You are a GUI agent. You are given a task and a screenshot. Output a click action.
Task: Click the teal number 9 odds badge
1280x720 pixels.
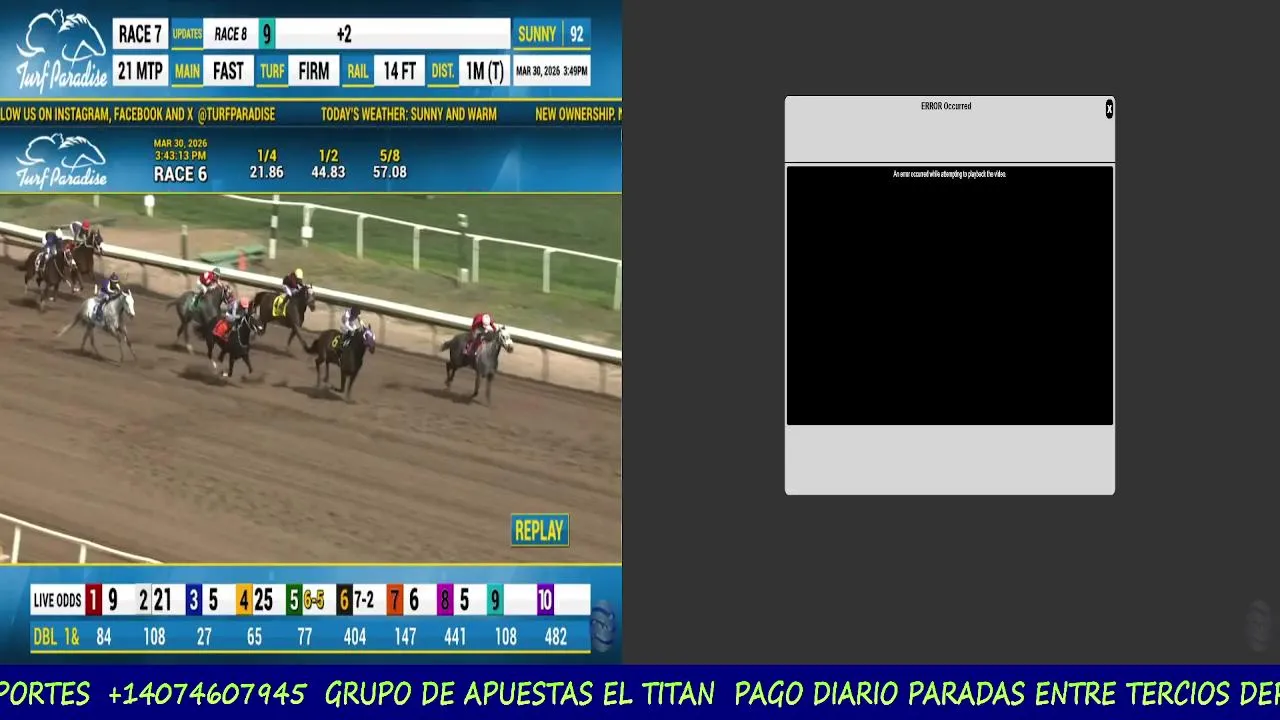click(x=495, y=600)
